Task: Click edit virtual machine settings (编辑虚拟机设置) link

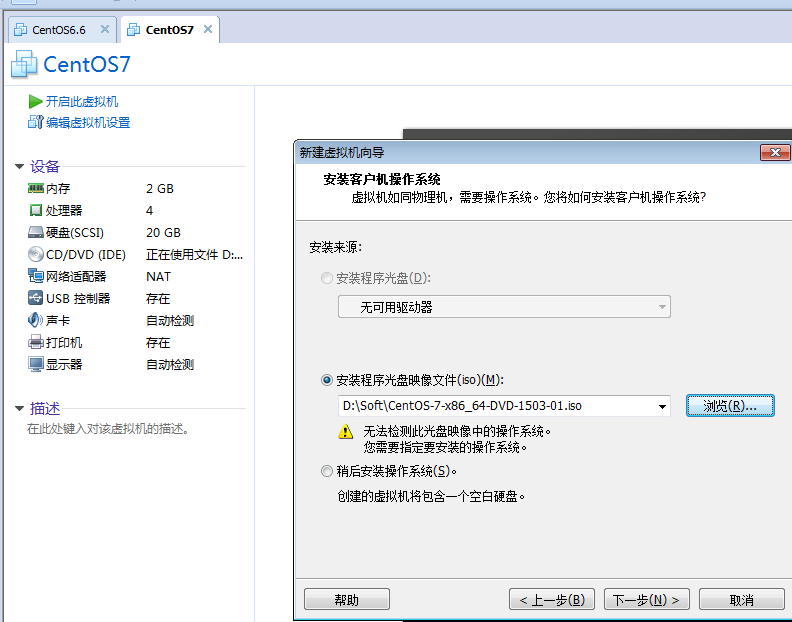Action: 88,122
